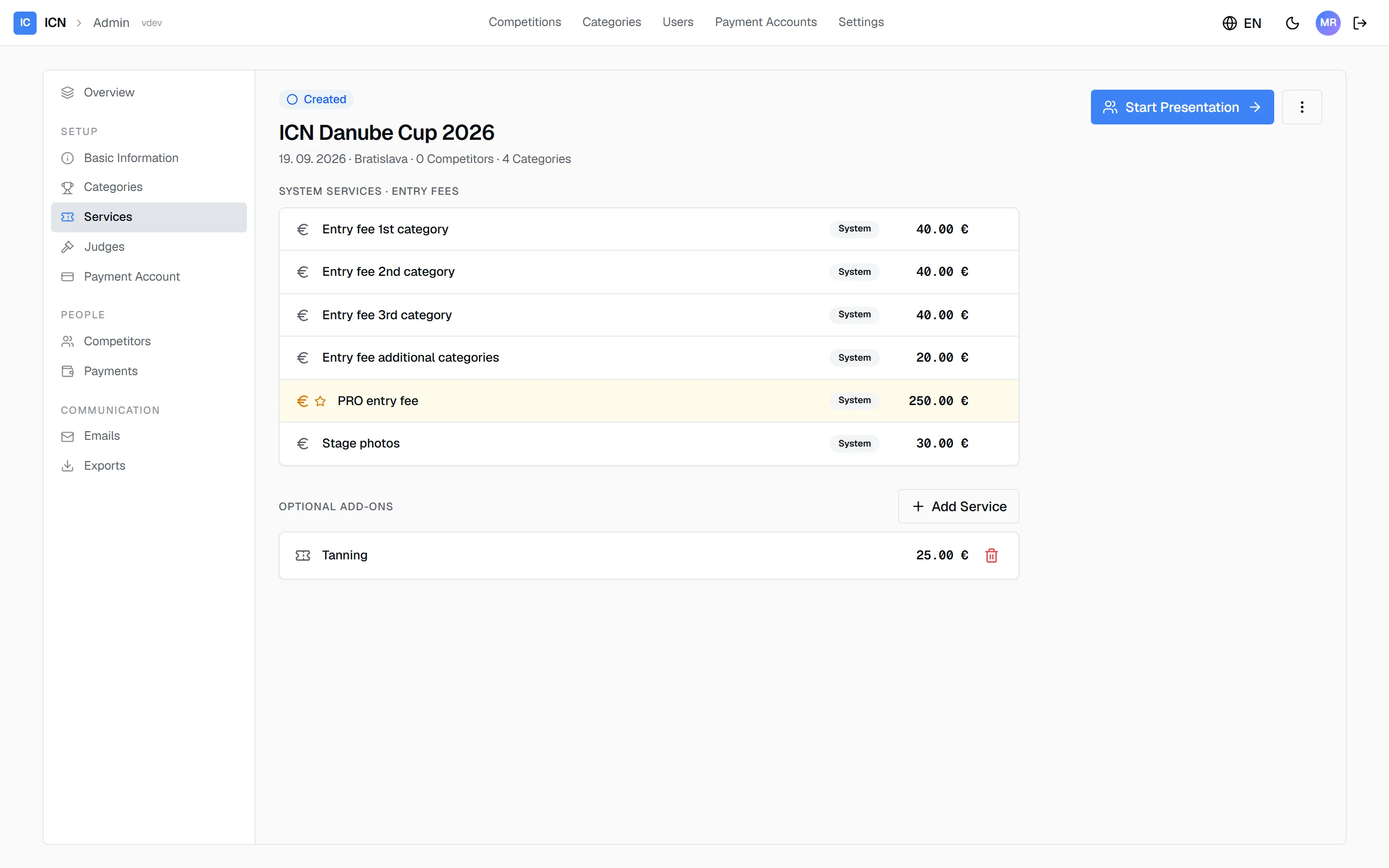1389x868 pixels.
Task: Click Admin breadcrumb link
Action: point(111,23)
